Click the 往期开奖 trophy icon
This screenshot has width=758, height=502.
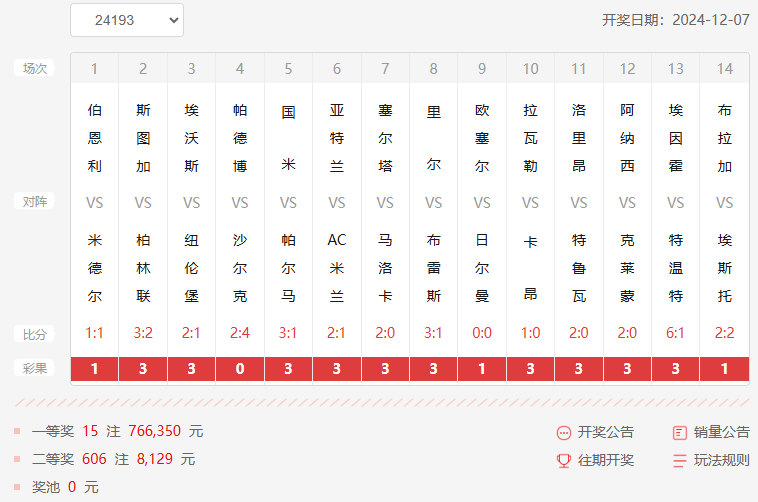tap(564, 460)
